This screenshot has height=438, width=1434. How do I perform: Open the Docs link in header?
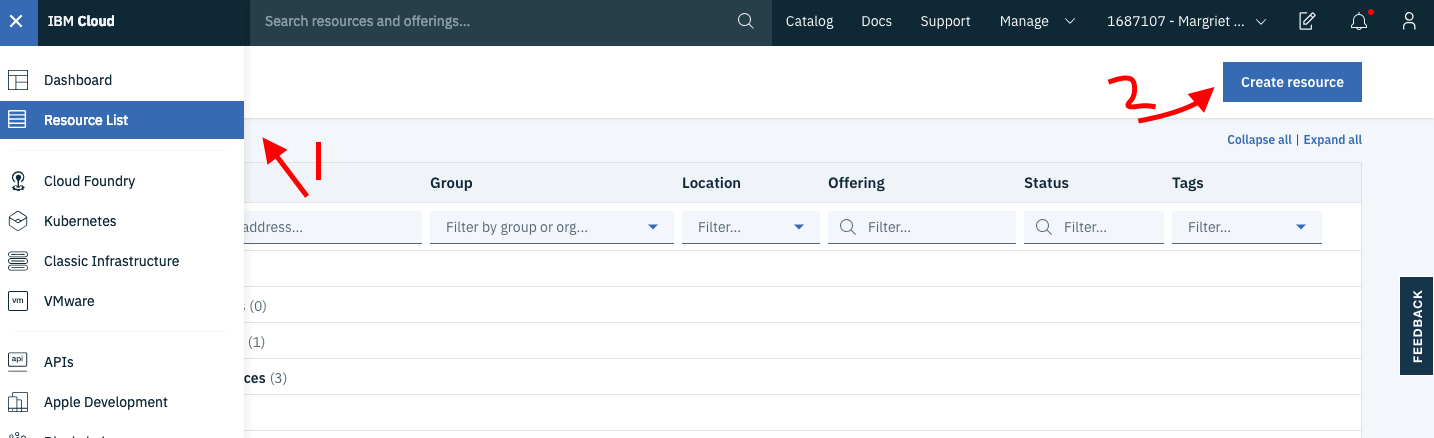pyautogui.click(x=876, y=21)
